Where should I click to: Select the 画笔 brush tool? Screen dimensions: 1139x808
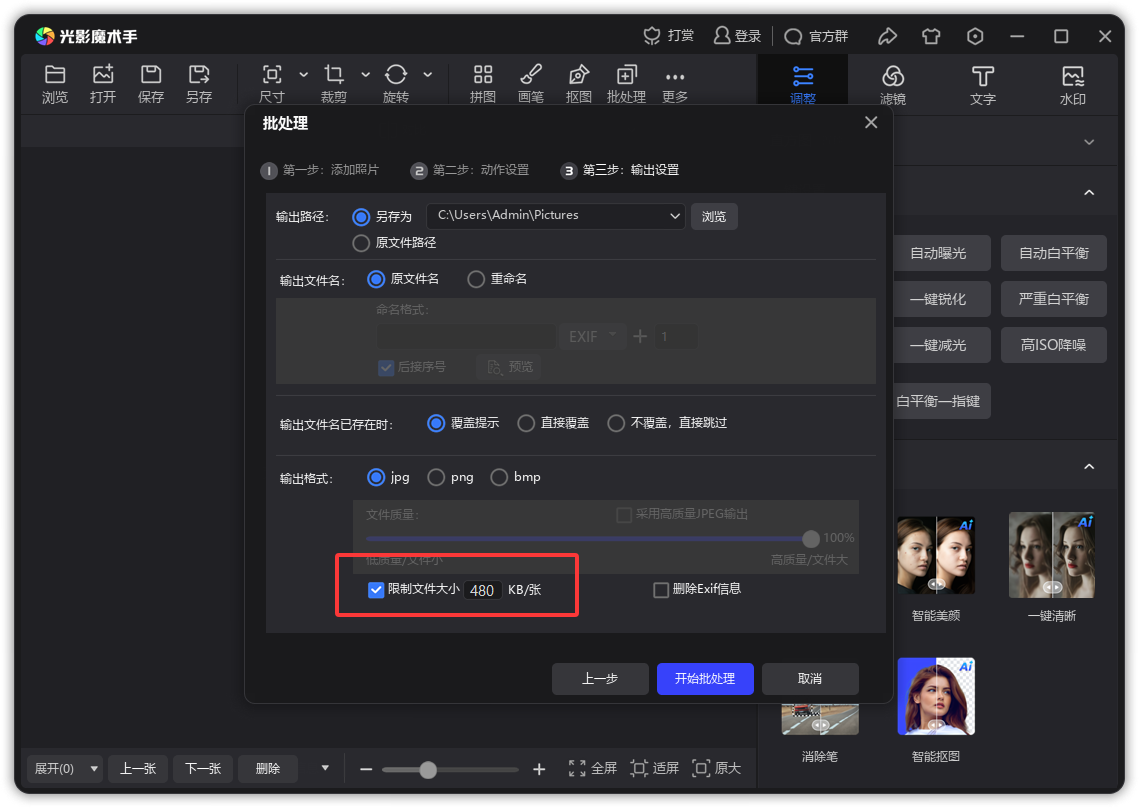531,75
